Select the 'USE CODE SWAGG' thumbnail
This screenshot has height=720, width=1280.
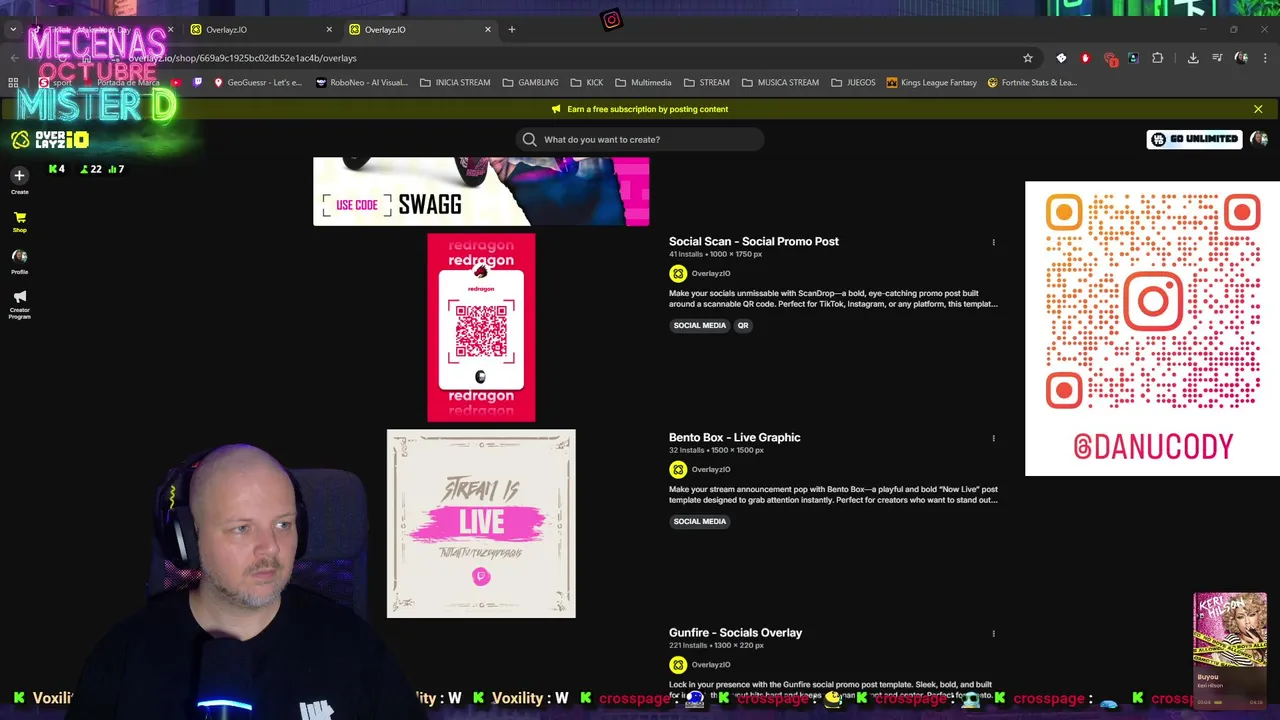coord(481,191)
